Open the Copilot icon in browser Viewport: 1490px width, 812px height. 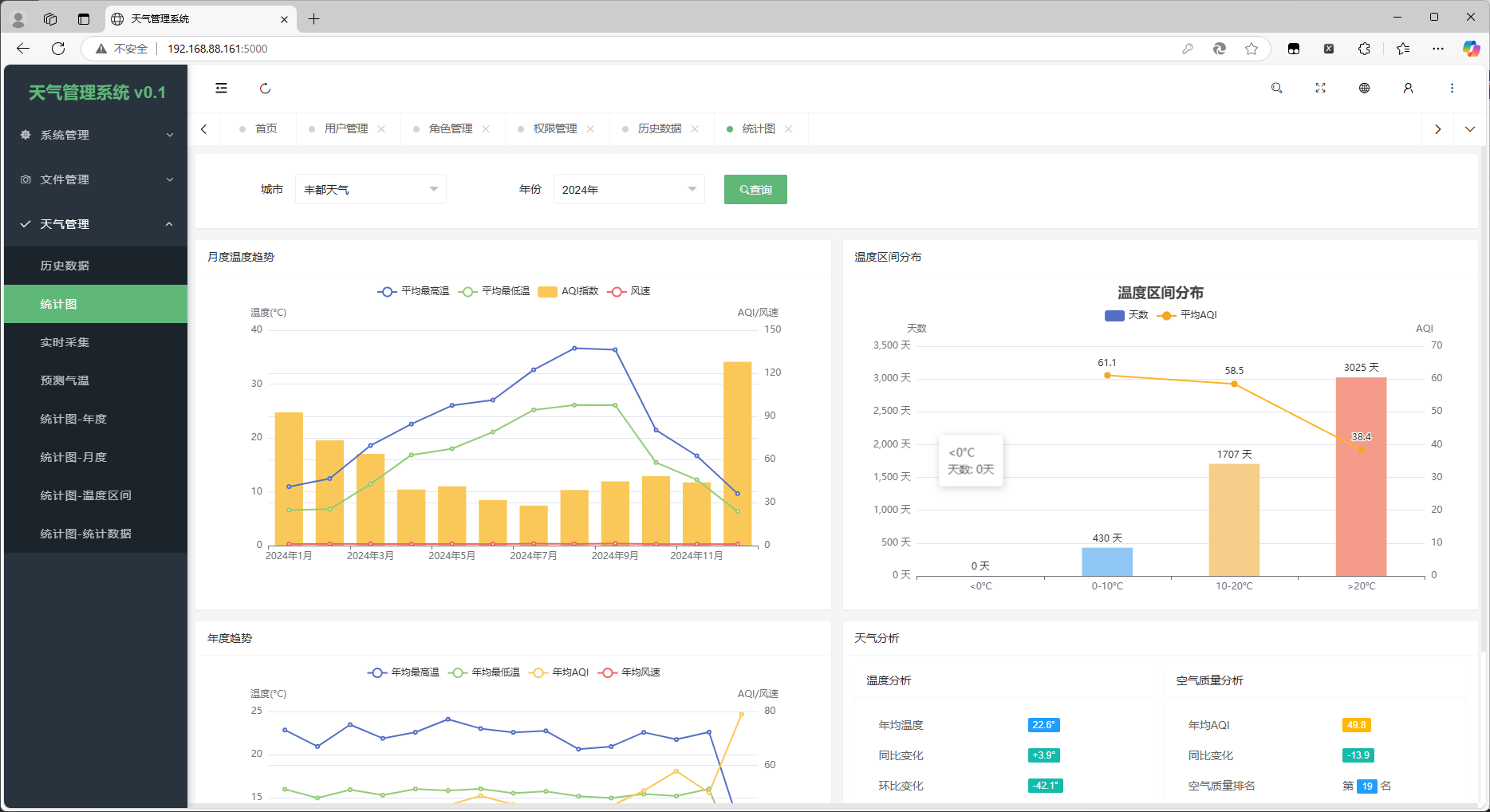click(1471, 49)
